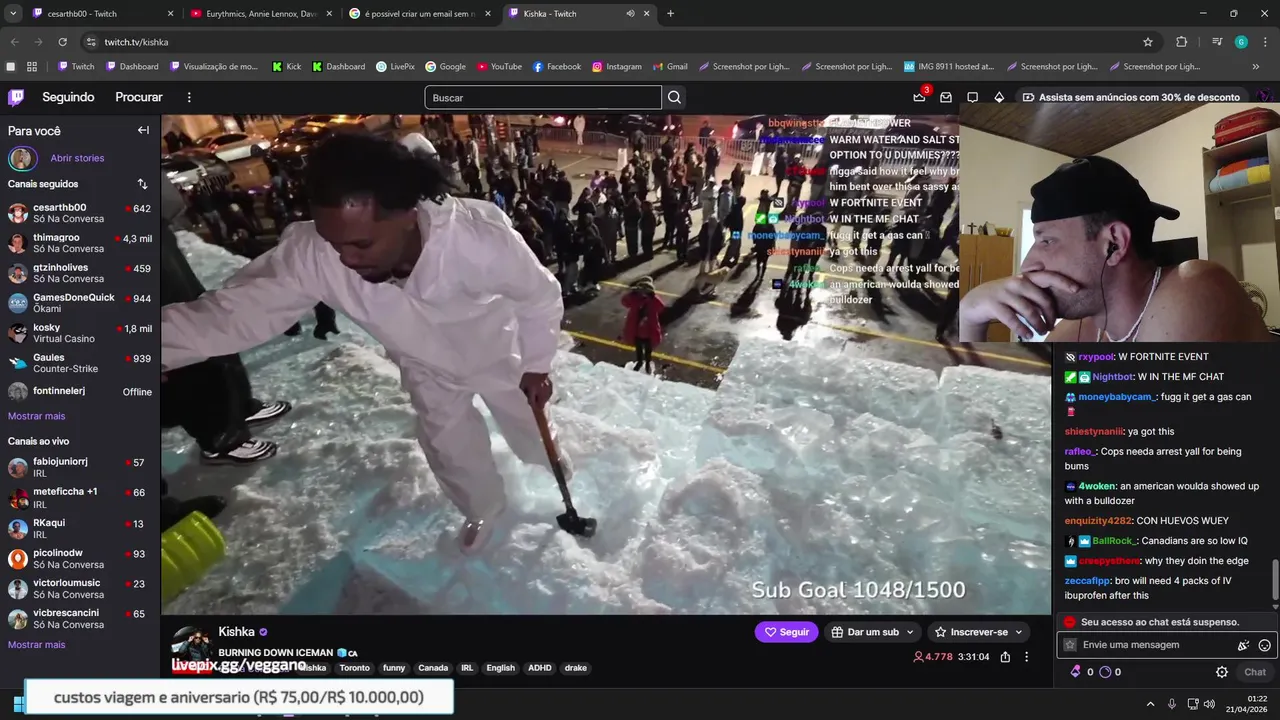Open the emote picker smiley icon
This screenshot has width=1280, height=720.
(1265, 646)
